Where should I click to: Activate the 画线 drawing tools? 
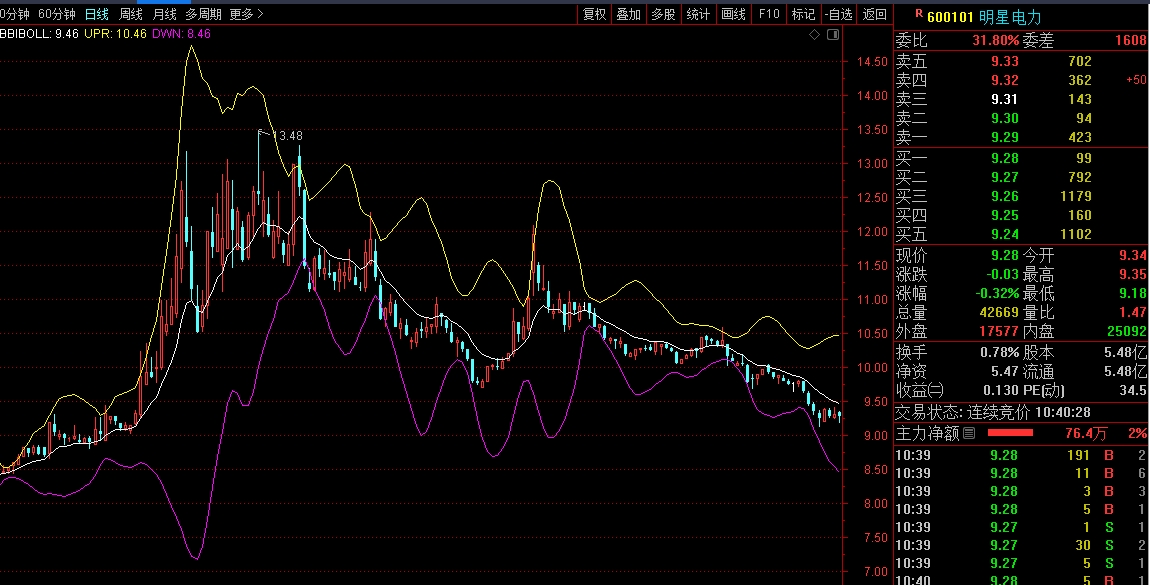734,14
